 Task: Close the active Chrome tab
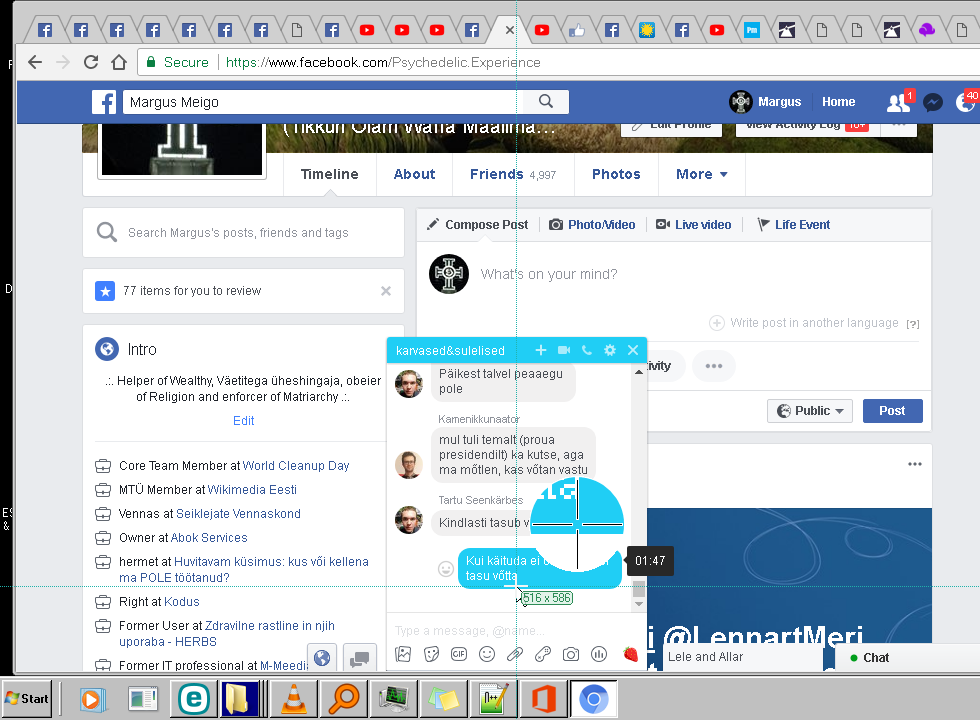(510, 29)
